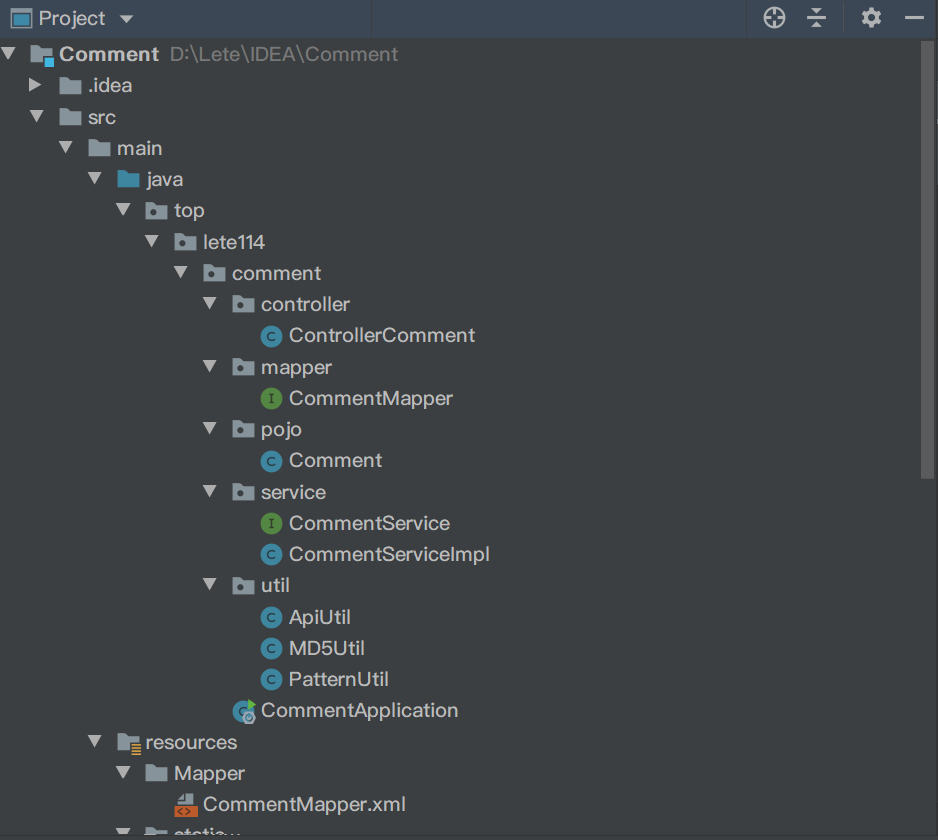Hide the Project tool window via minus icon
This screenshot has width=938, height=840.
[x=913, y=18]
